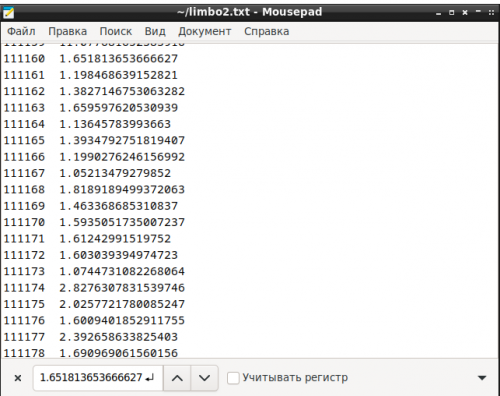Click the line number 111172
This screenshot has width=500, height=396.
point(24,255)
